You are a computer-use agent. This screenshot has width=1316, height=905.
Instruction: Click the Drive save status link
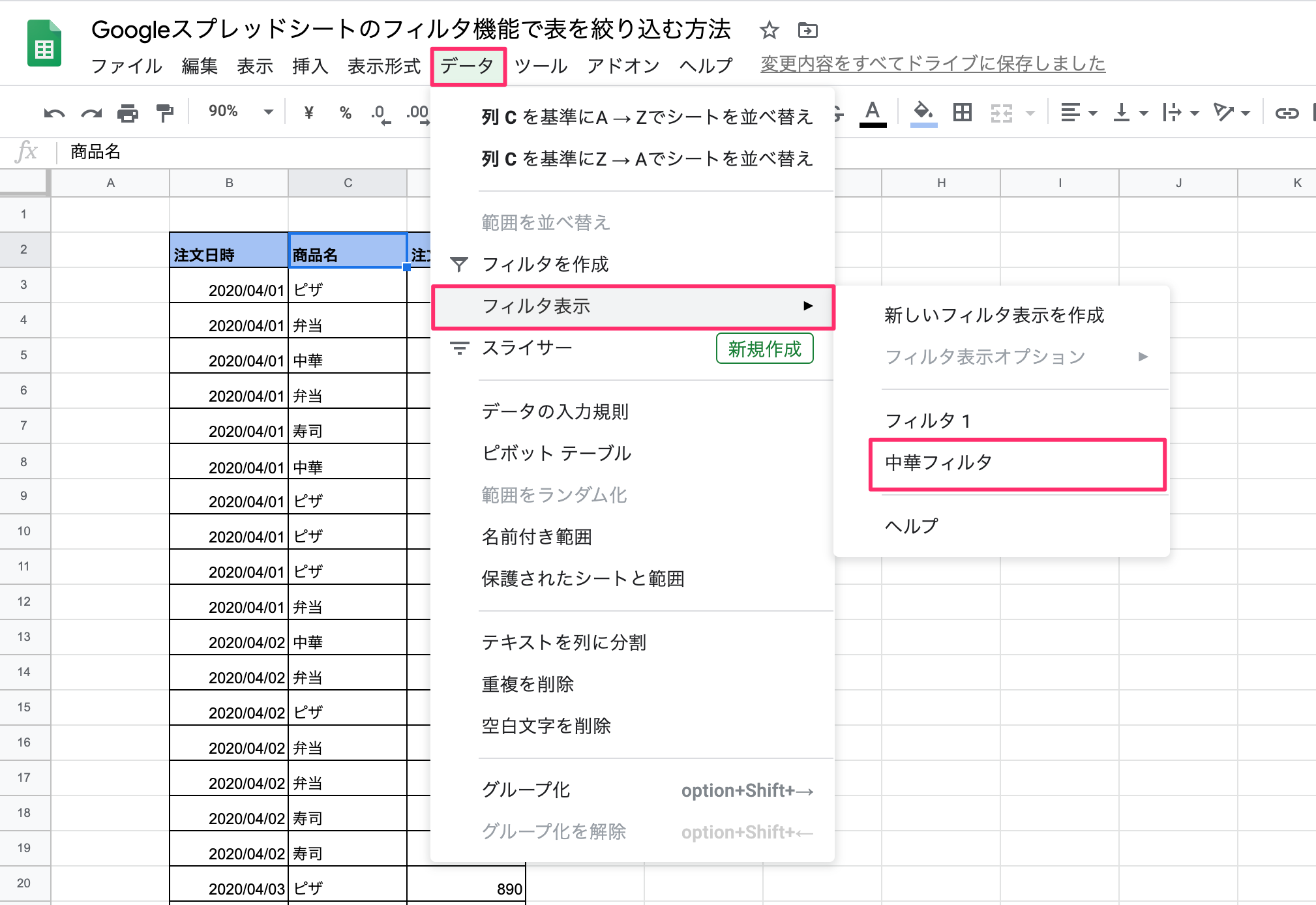931,64
